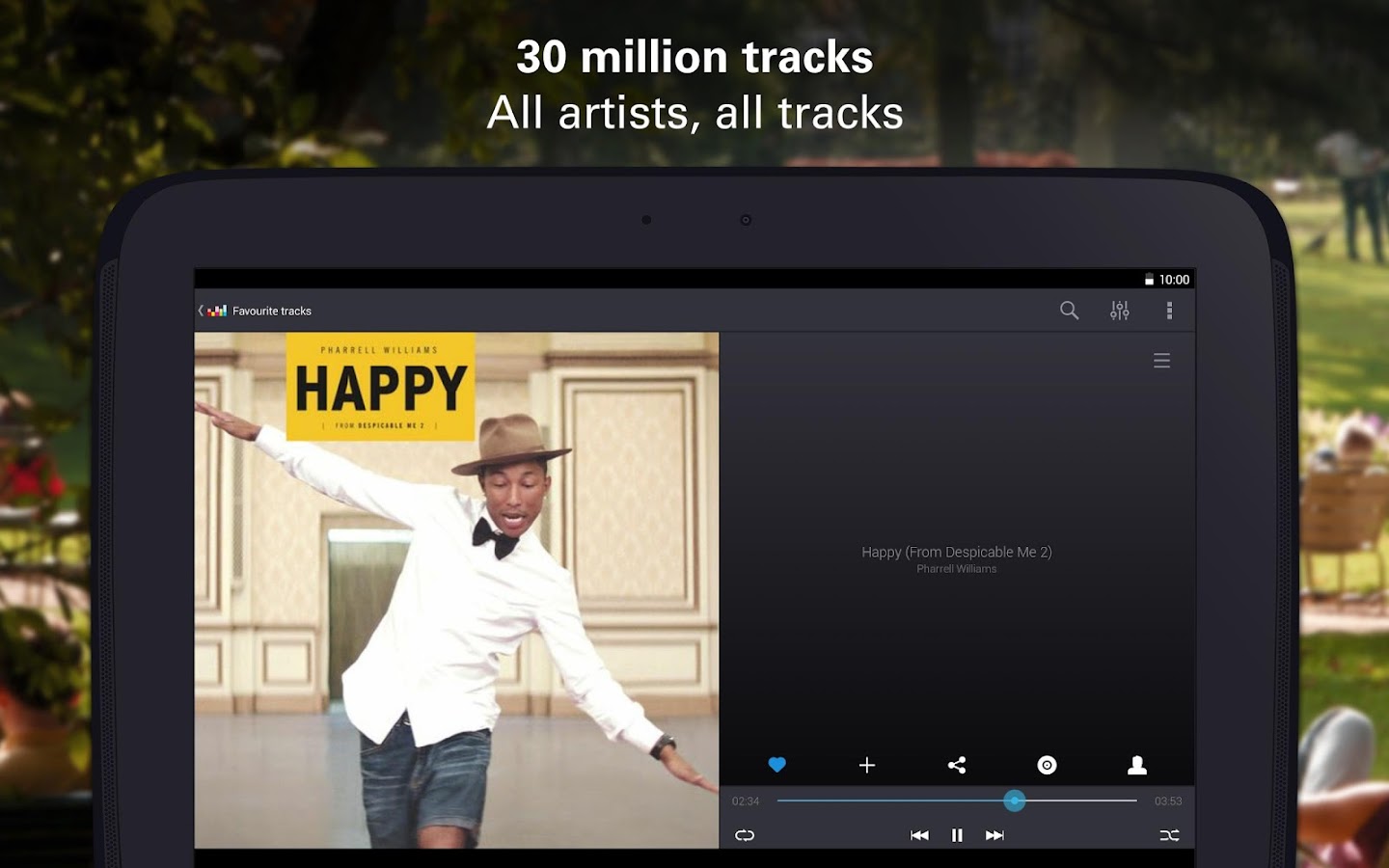Click the Favourite tracks title
This screenshot has height=868, width=1389.
pos(272,311)
